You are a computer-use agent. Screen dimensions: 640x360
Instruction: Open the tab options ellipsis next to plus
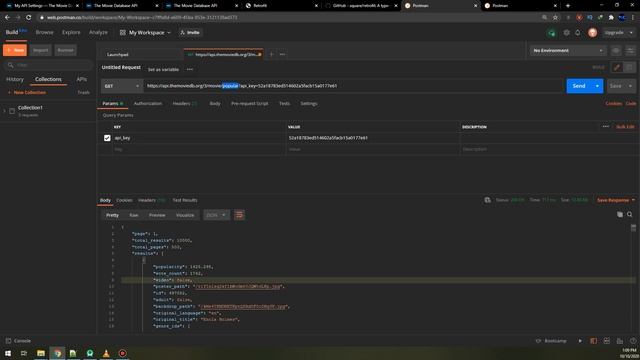(x=282, y=54)
